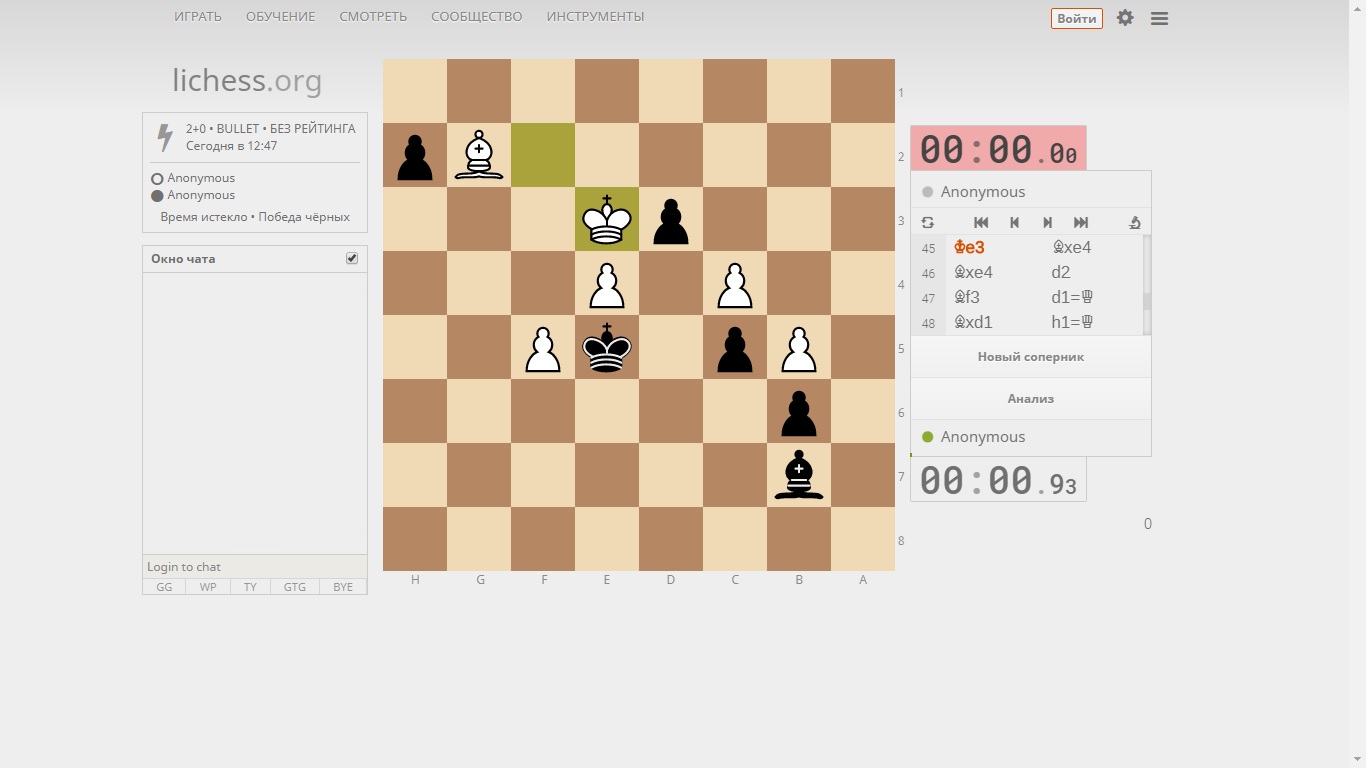Image resolution: width=1366 pixels, height=768 pixels.
Task: Open the ИГРАТЬ menu
Action: (x=198, y=17)
